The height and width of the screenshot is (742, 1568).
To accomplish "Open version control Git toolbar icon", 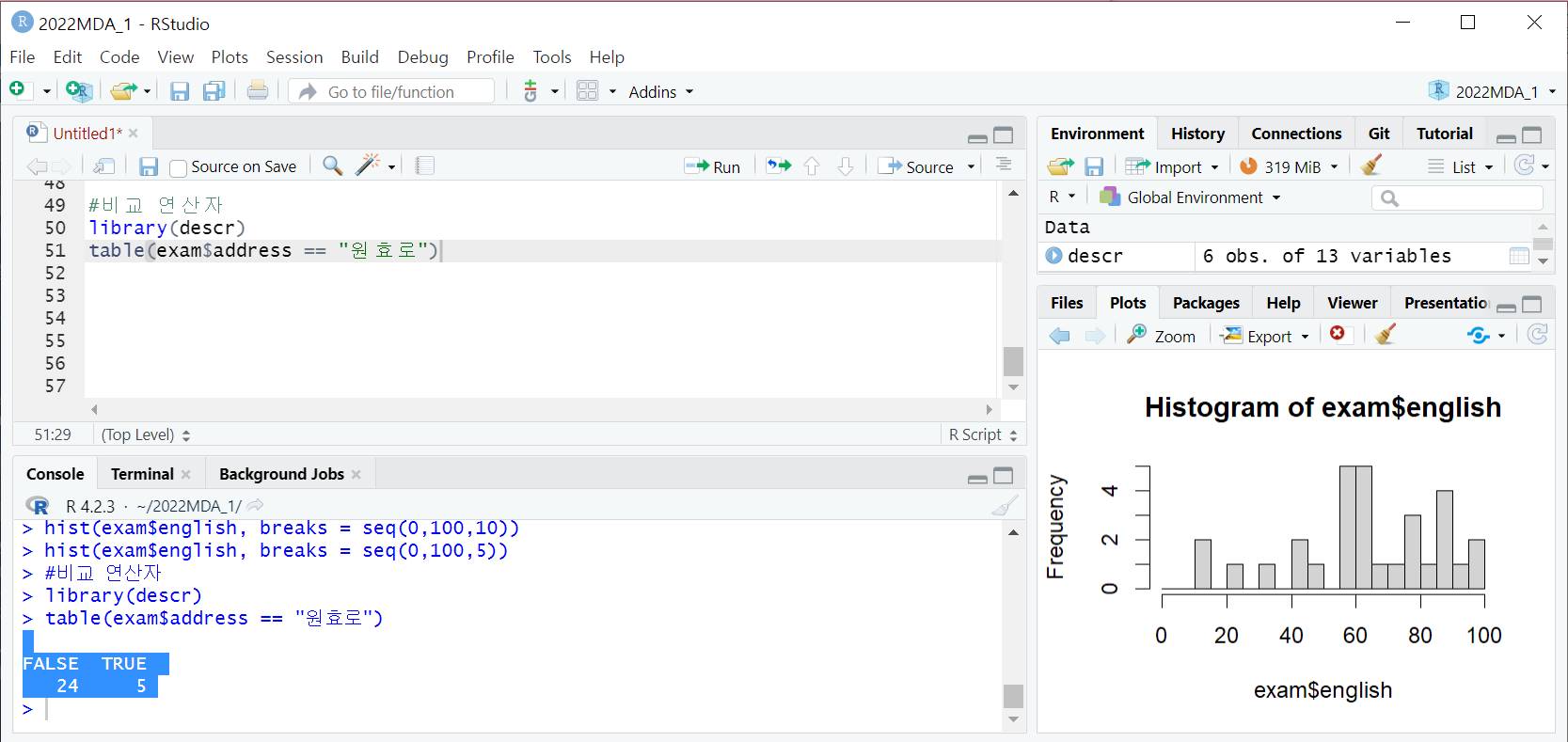I will [531, 90].
